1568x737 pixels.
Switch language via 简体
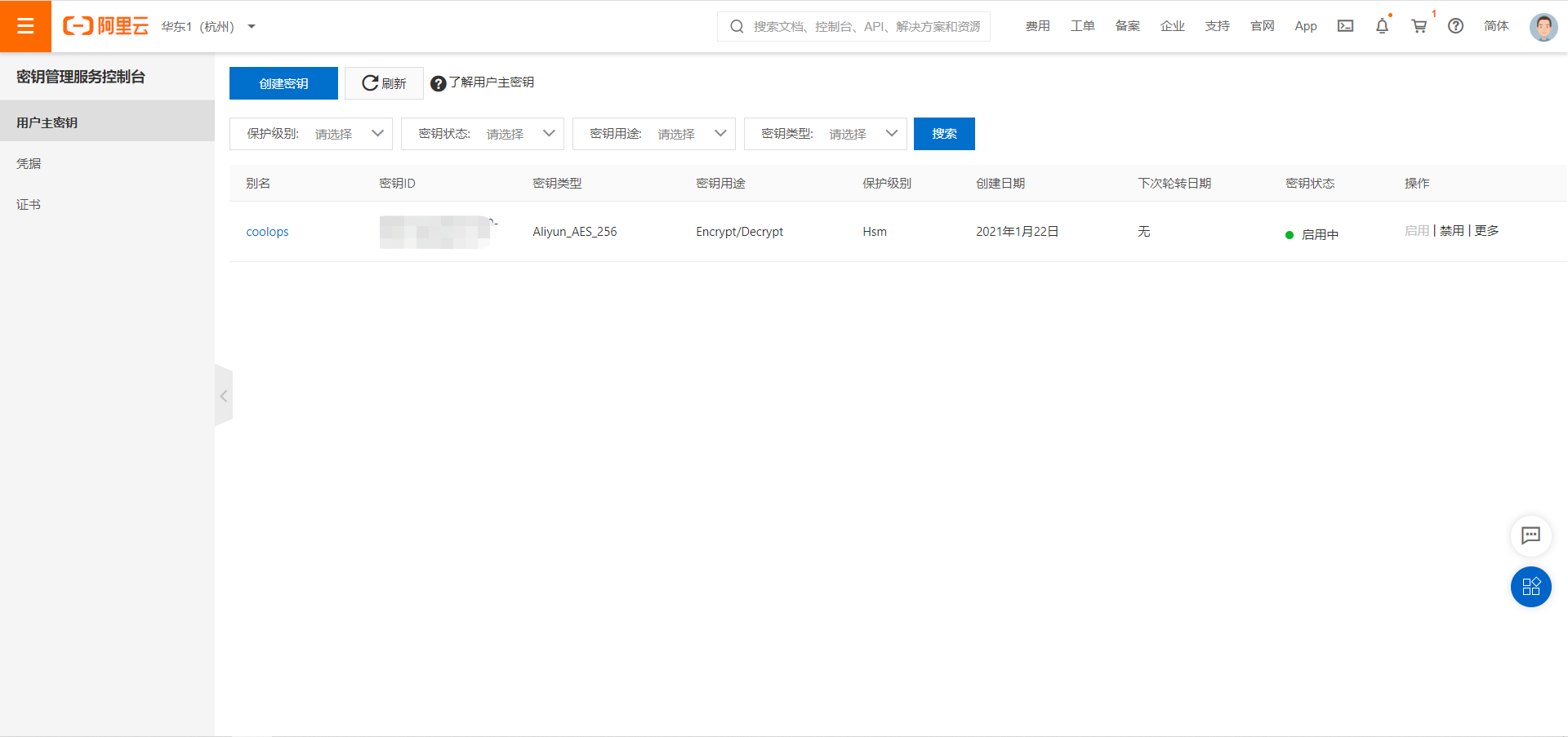coord(1496,26)
